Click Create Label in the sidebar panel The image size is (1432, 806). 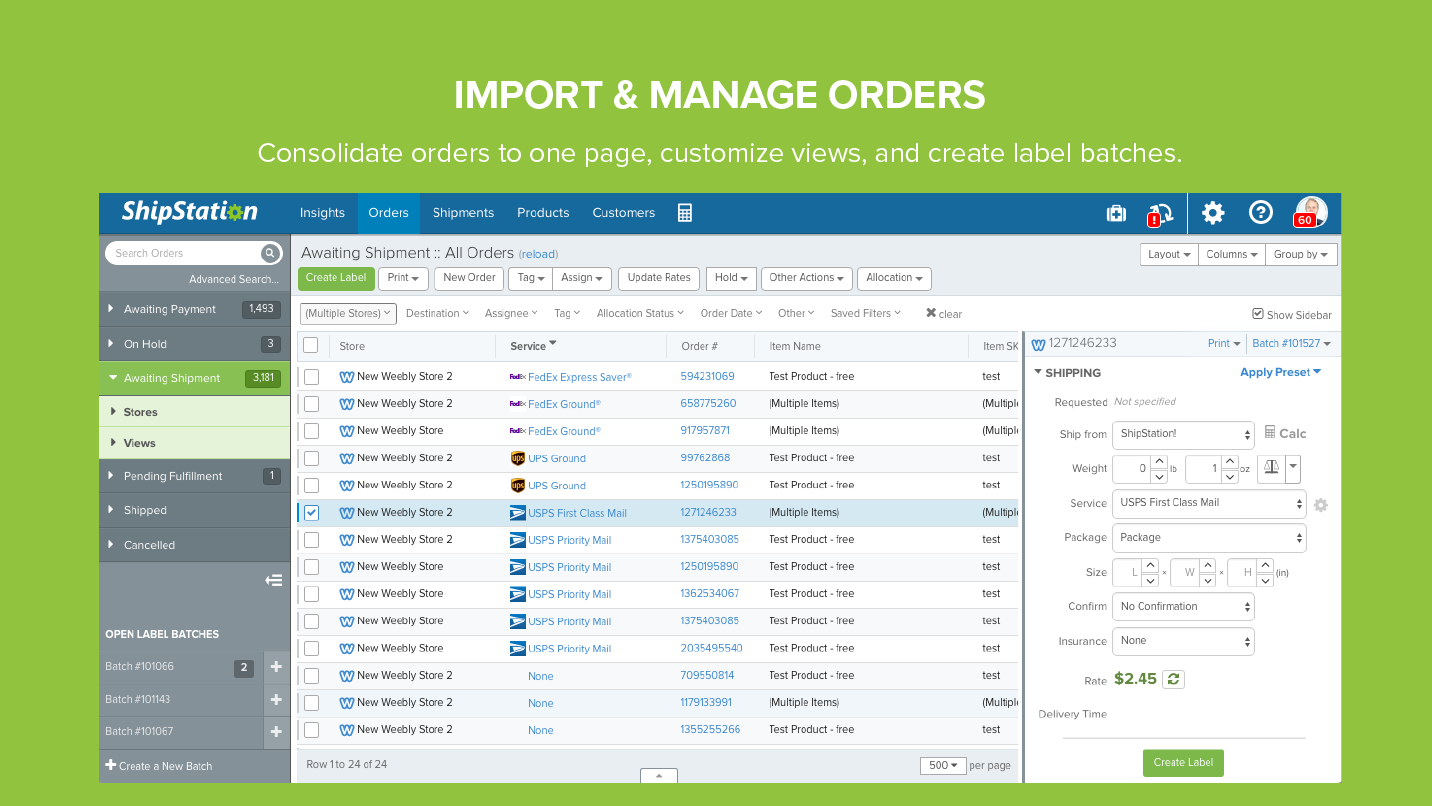tap(1183, 762)
